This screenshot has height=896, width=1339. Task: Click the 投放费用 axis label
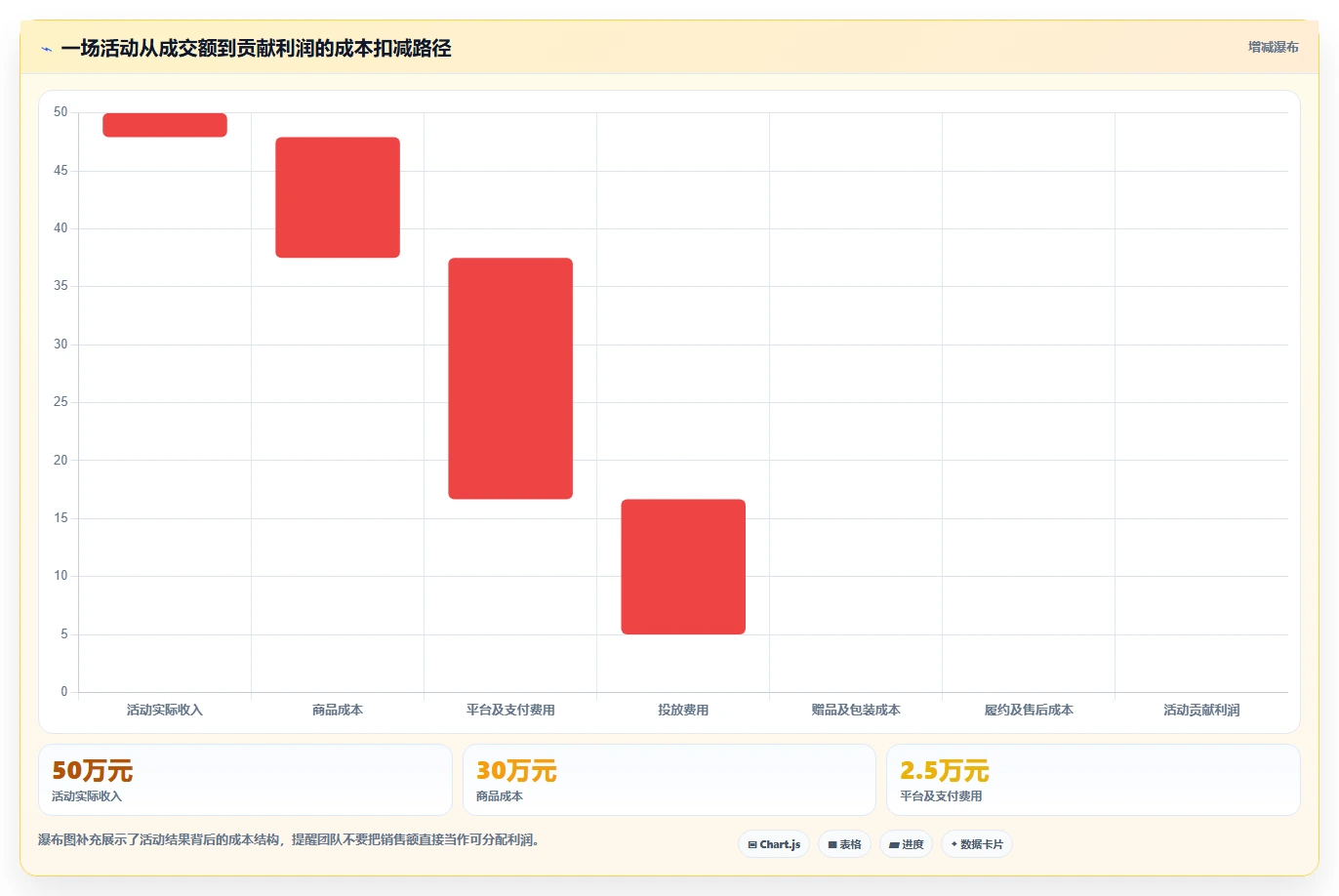pyautogui.click(x=683, y=711)
